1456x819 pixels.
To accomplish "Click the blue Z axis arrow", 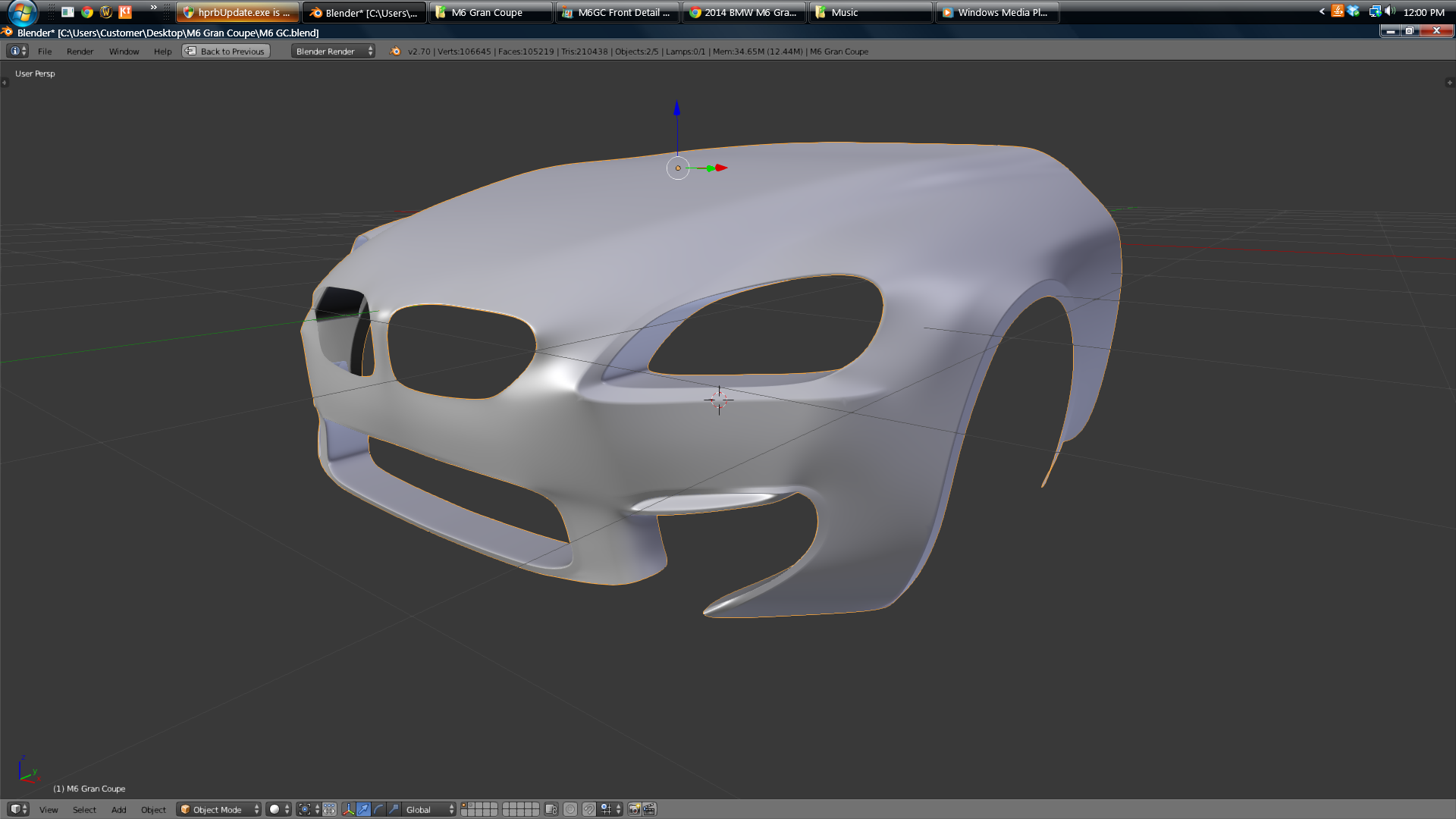I will 677,108.
